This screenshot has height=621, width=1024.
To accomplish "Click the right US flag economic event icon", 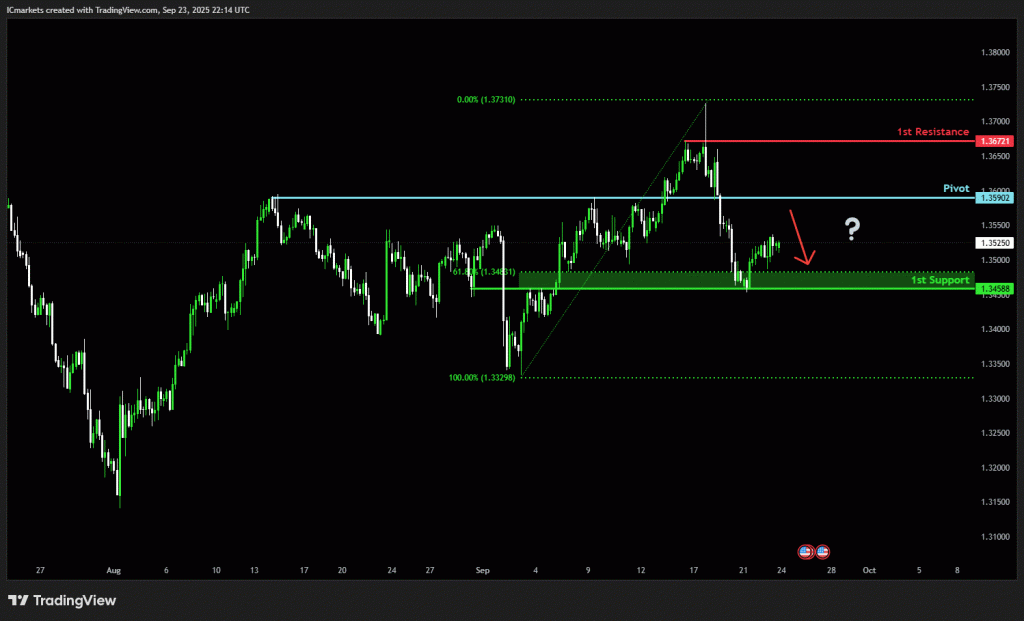I will coord(822,551).
